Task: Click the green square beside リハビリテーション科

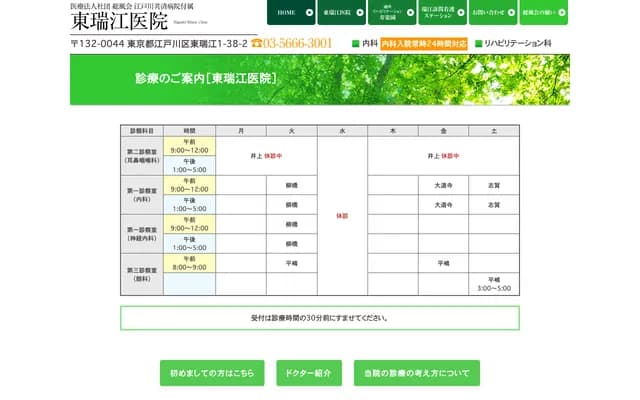Action: (x=479, y=44)
